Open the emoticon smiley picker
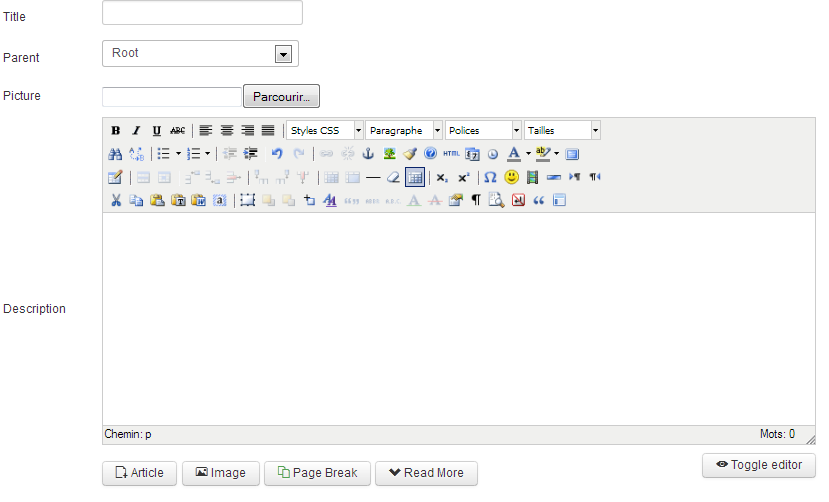 [x=511, y=177]
